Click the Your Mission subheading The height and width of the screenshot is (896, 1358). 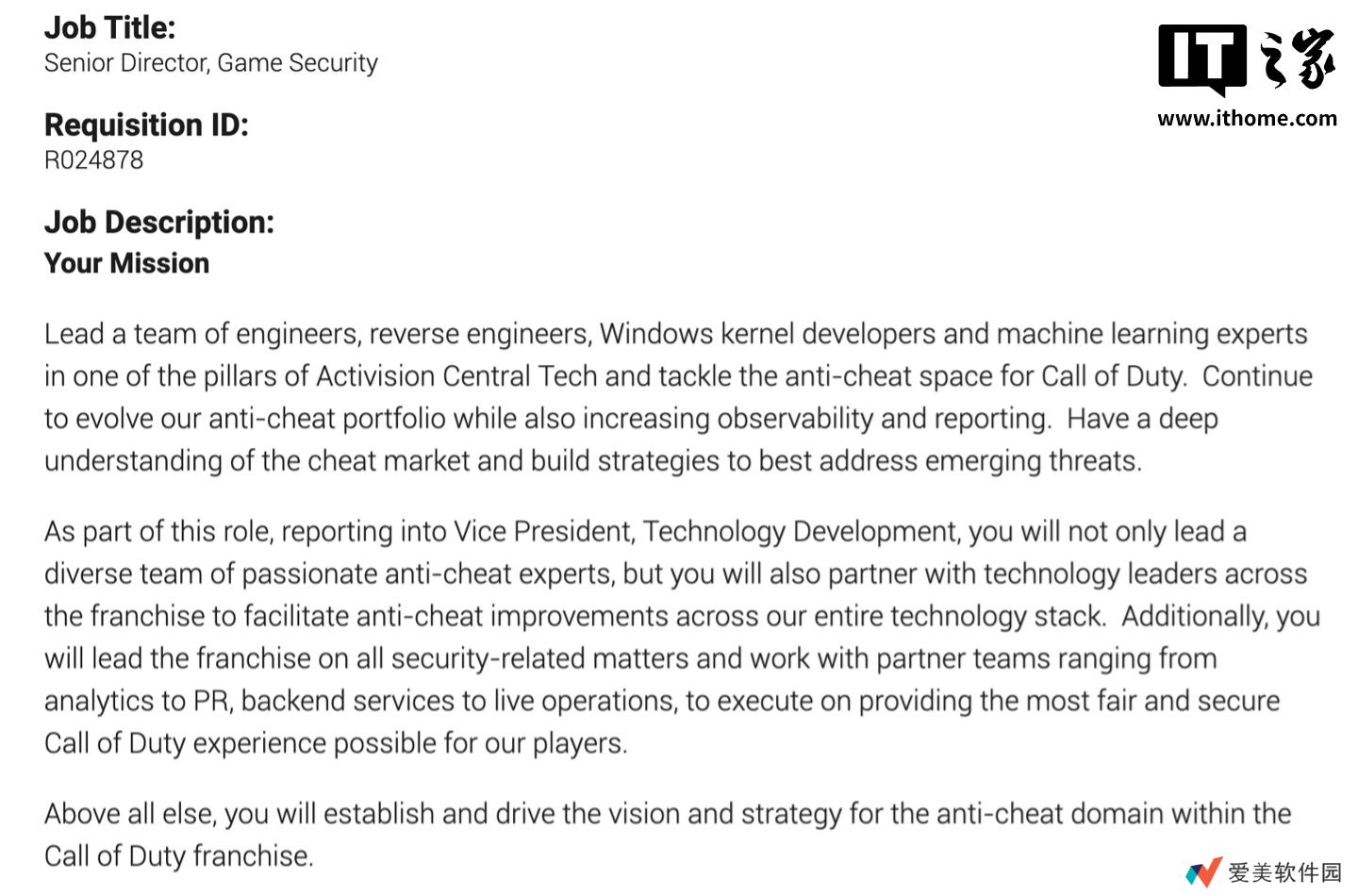(126, 263)
